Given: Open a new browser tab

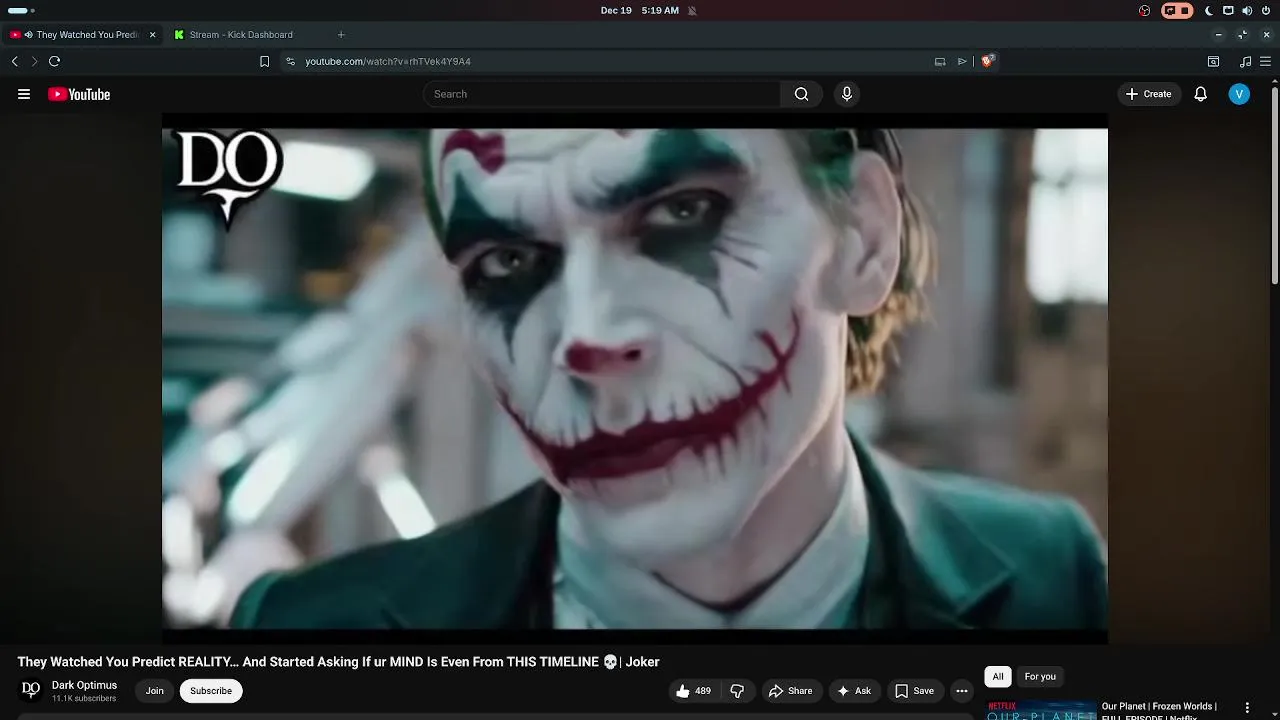Looking at the screenshot, I should (x=341, y=35).
